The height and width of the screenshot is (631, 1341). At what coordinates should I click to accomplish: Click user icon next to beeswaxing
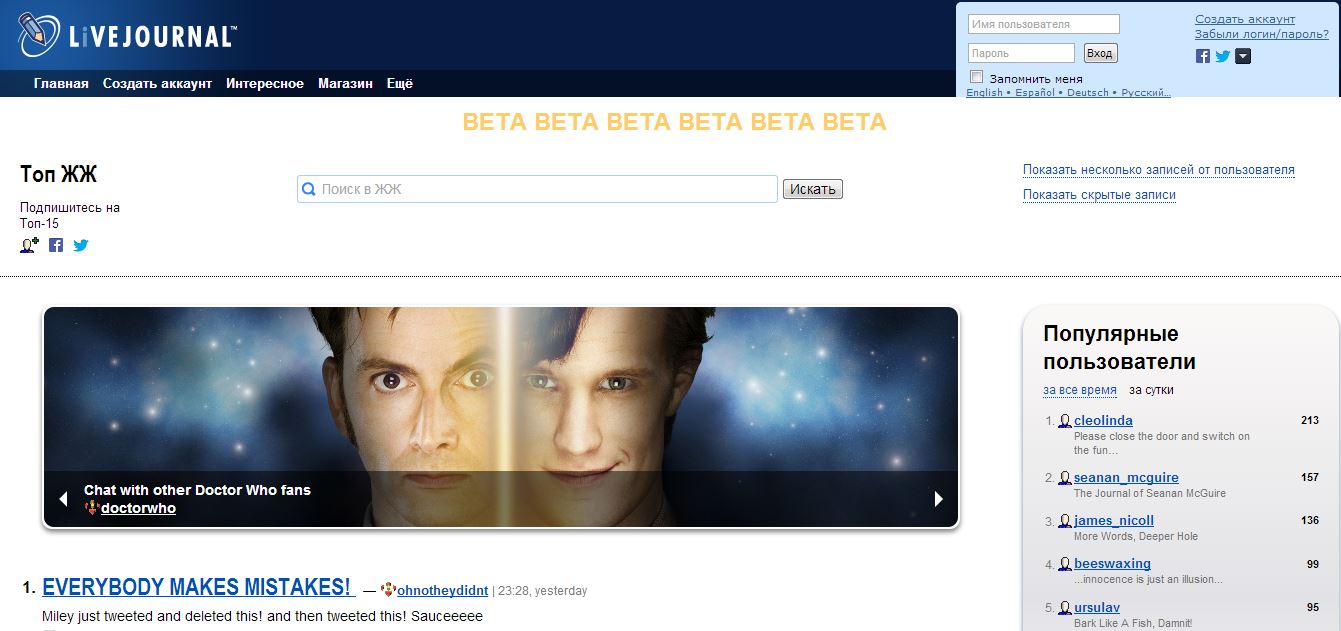click(1065, 564)
